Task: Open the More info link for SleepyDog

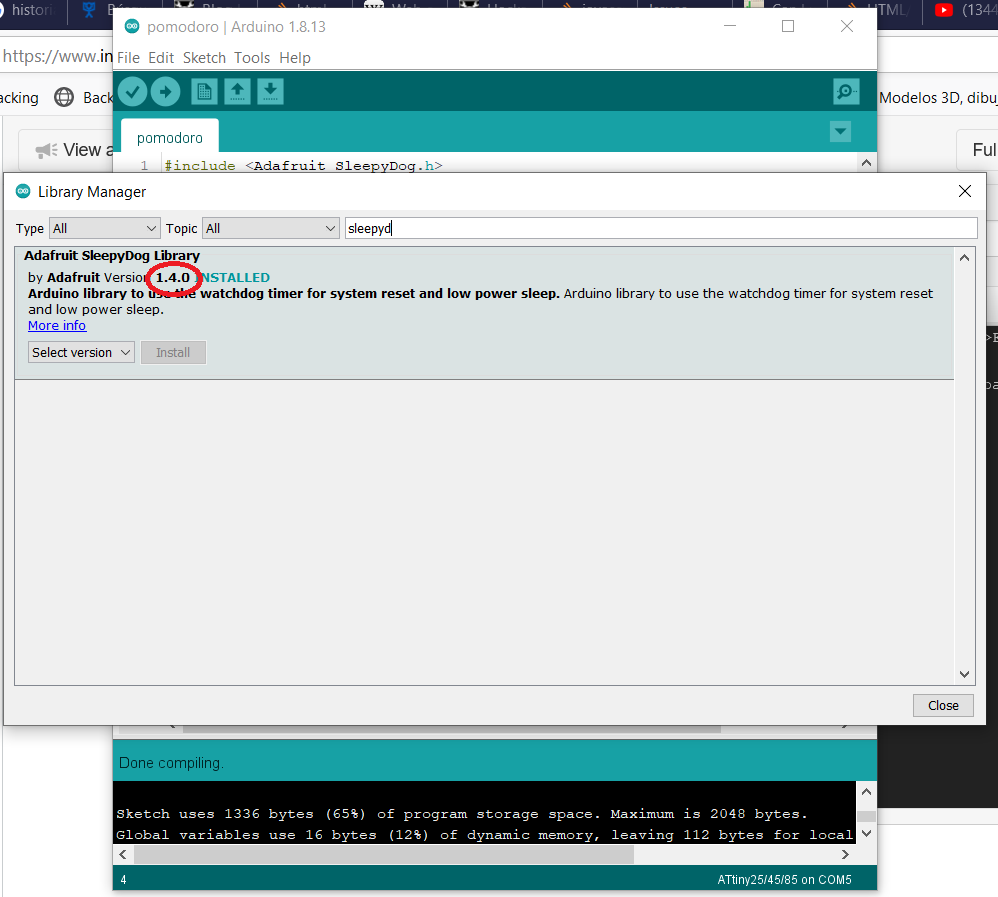Action: click(57, 325)
